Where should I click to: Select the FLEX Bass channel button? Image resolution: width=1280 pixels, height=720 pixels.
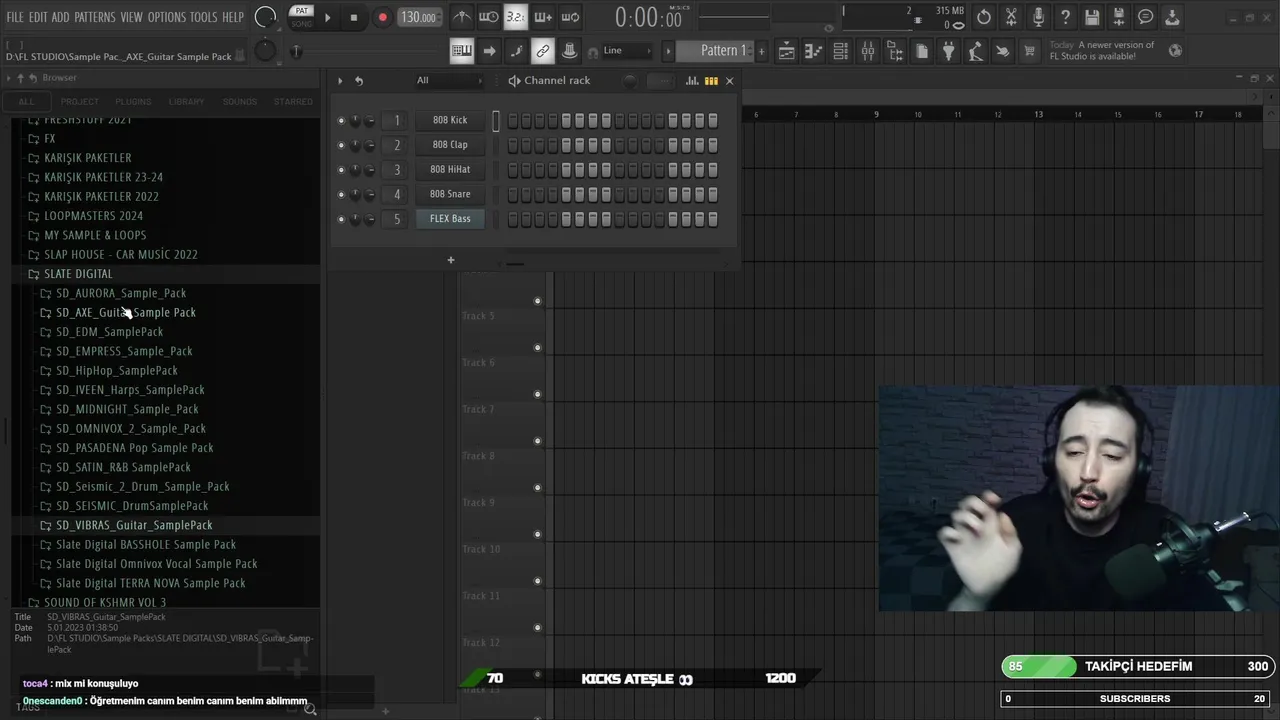tap(450, 219)
